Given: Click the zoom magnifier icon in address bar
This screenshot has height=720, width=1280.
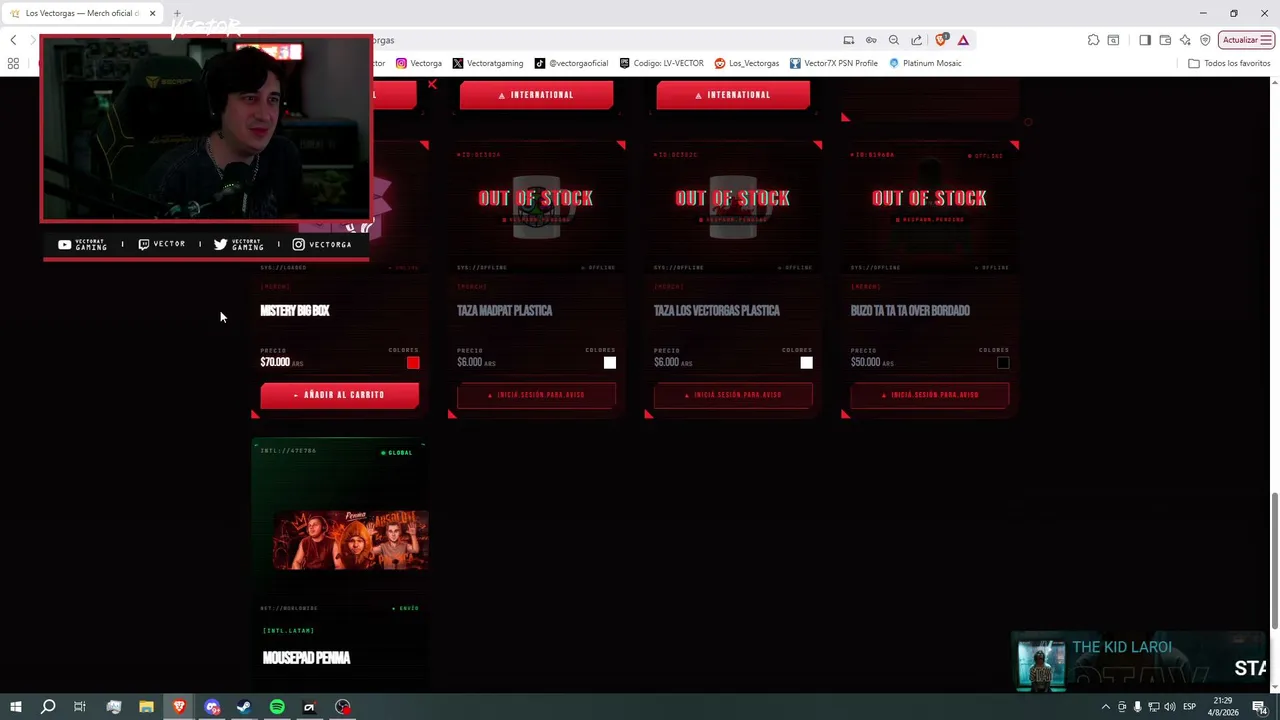Looking at the screenshot, I should coord(894,40).
